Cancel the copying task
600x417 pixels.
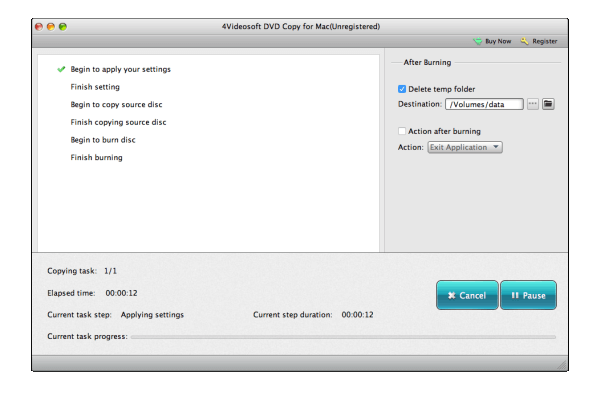pos(467,295)
